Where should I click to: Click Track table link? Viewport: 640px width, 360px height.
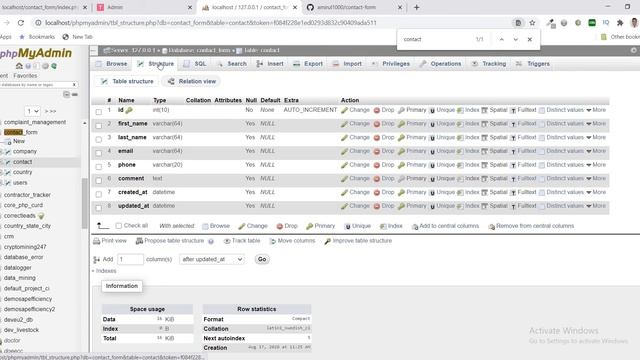click(242, 241)
